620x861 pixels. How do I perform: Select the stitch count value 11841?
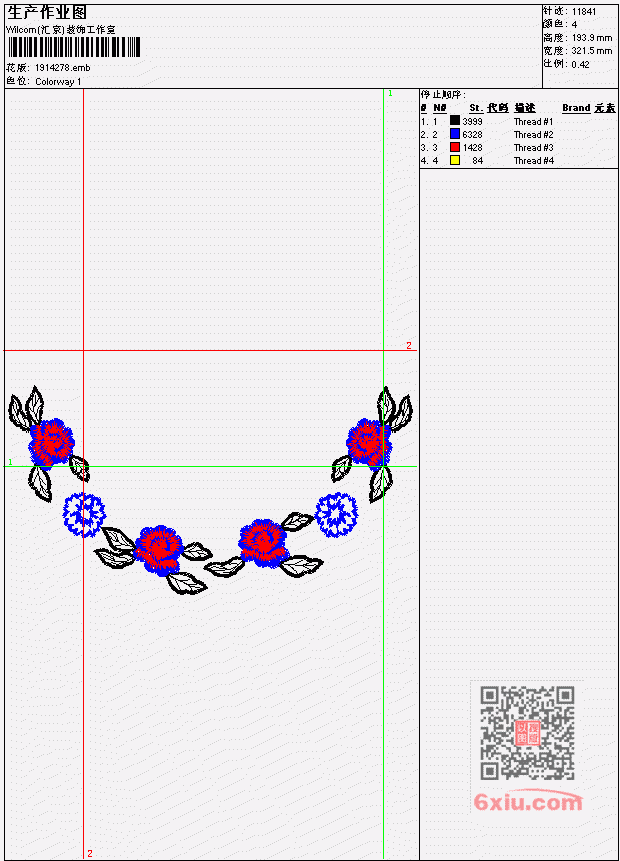[584, 12]
